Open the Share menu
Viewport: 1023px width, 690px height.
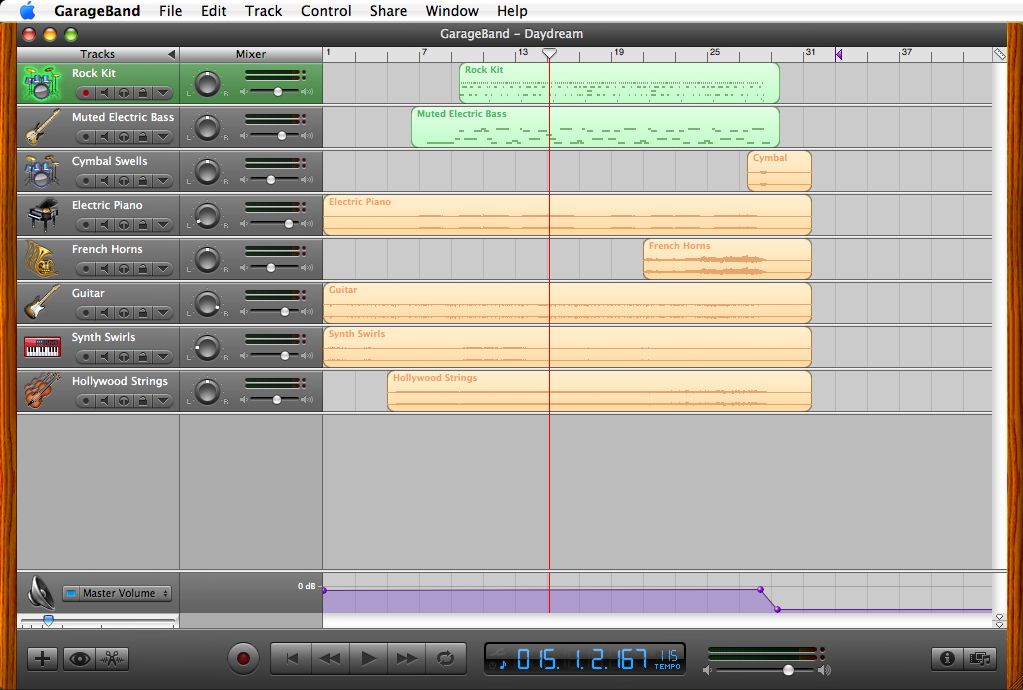(388, 11)
